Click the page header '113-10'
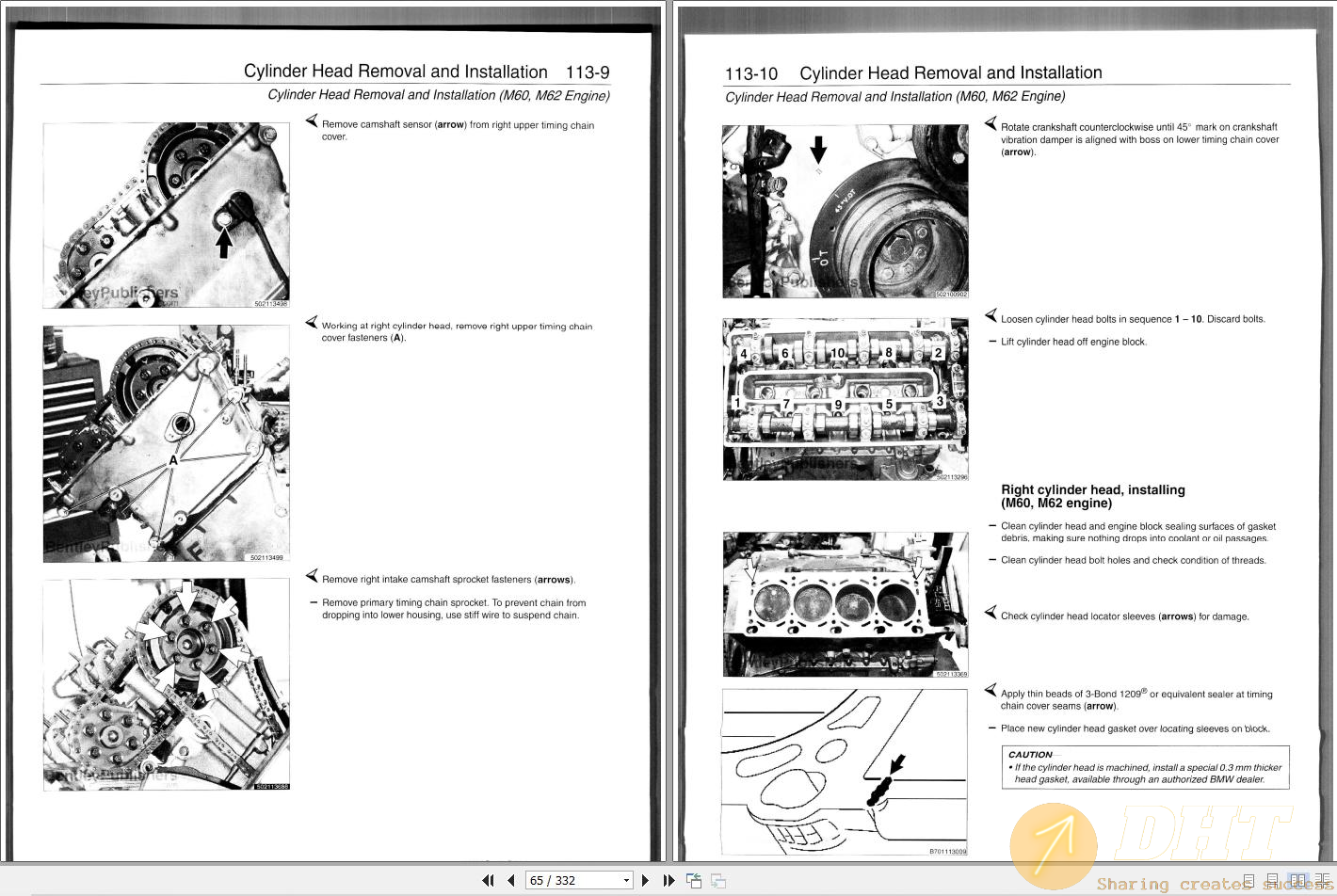This screenshot has width=1337, height=896. [751, 73]
